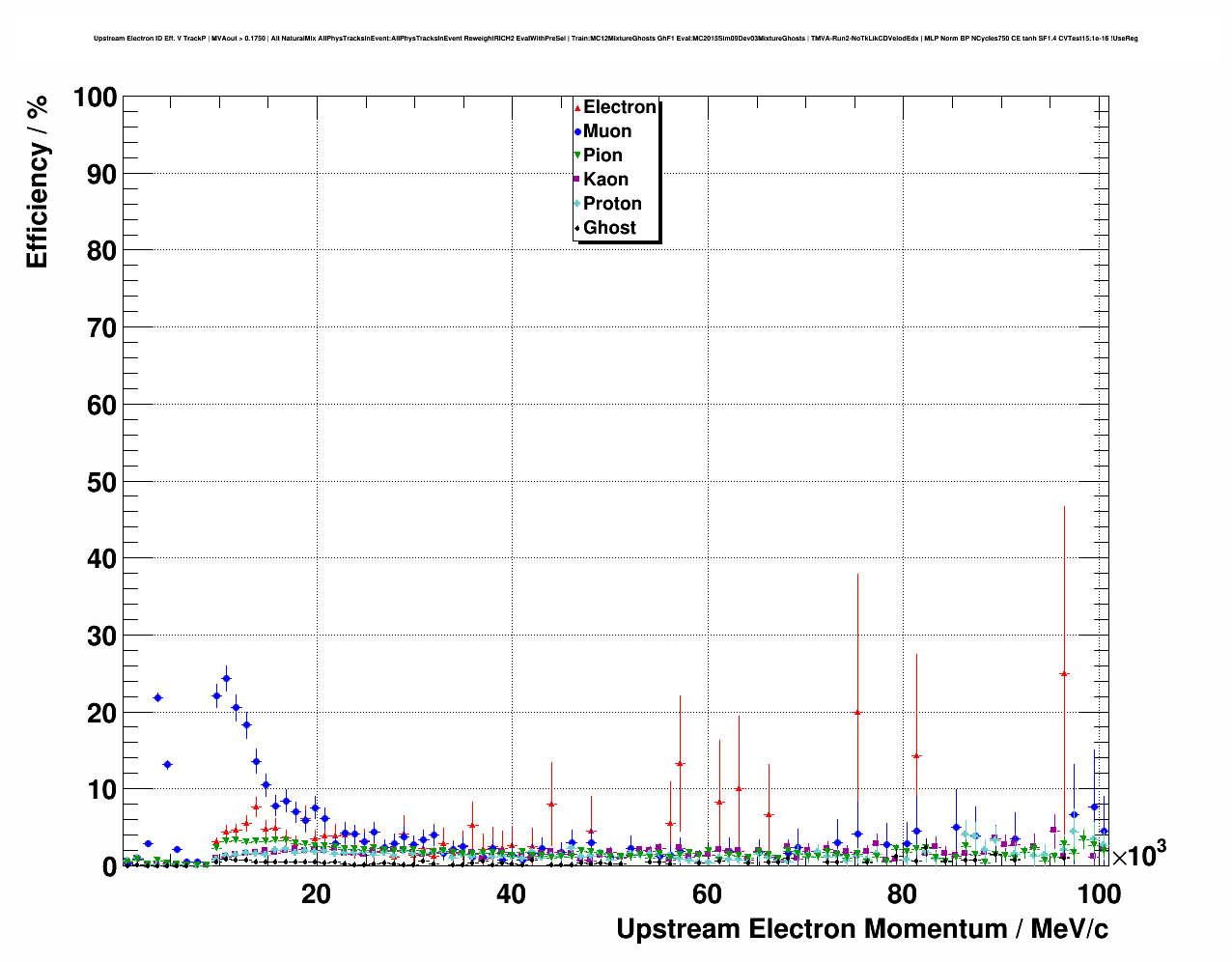Click the x-axis tick label '20'
Screen dimensions: 1232x962
pos(316,894)
